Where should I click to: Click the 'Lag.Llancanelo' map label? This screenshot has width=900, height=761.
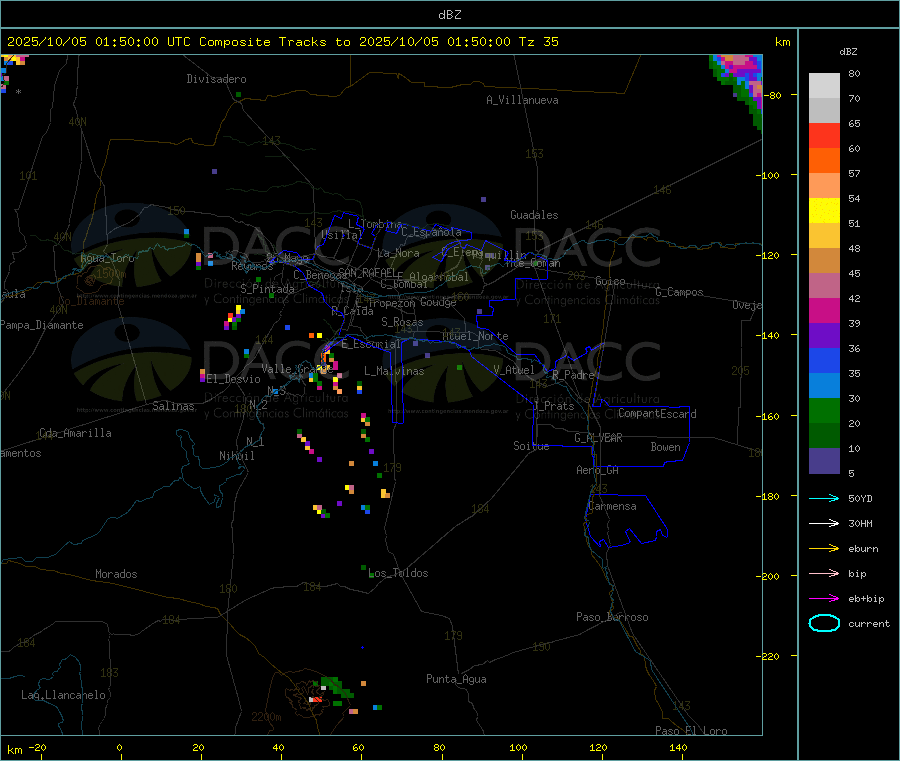pos(63,695)
